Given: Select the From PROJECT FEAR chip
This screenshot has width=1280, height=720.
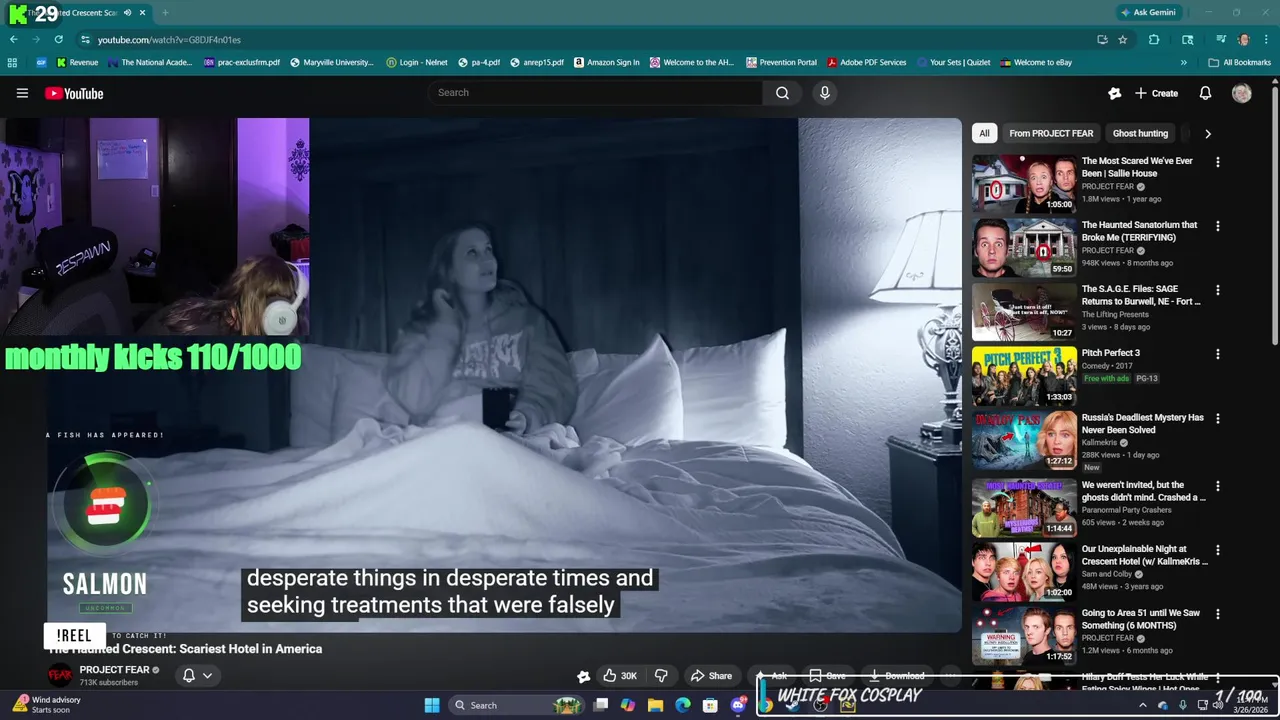Looking at the screenshot, I should click(1051, 133).
